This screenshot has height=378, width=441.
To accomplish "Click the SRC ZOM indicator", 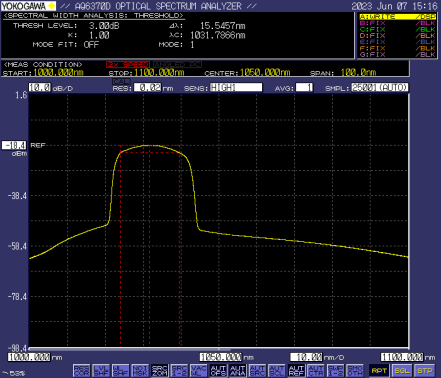I will coord(160,370).
